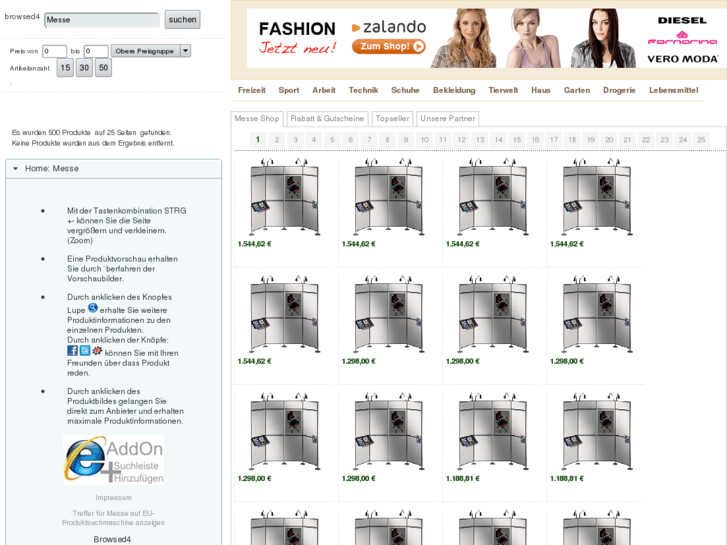
Task: Open the Sport category
Action: pos(289,90)
